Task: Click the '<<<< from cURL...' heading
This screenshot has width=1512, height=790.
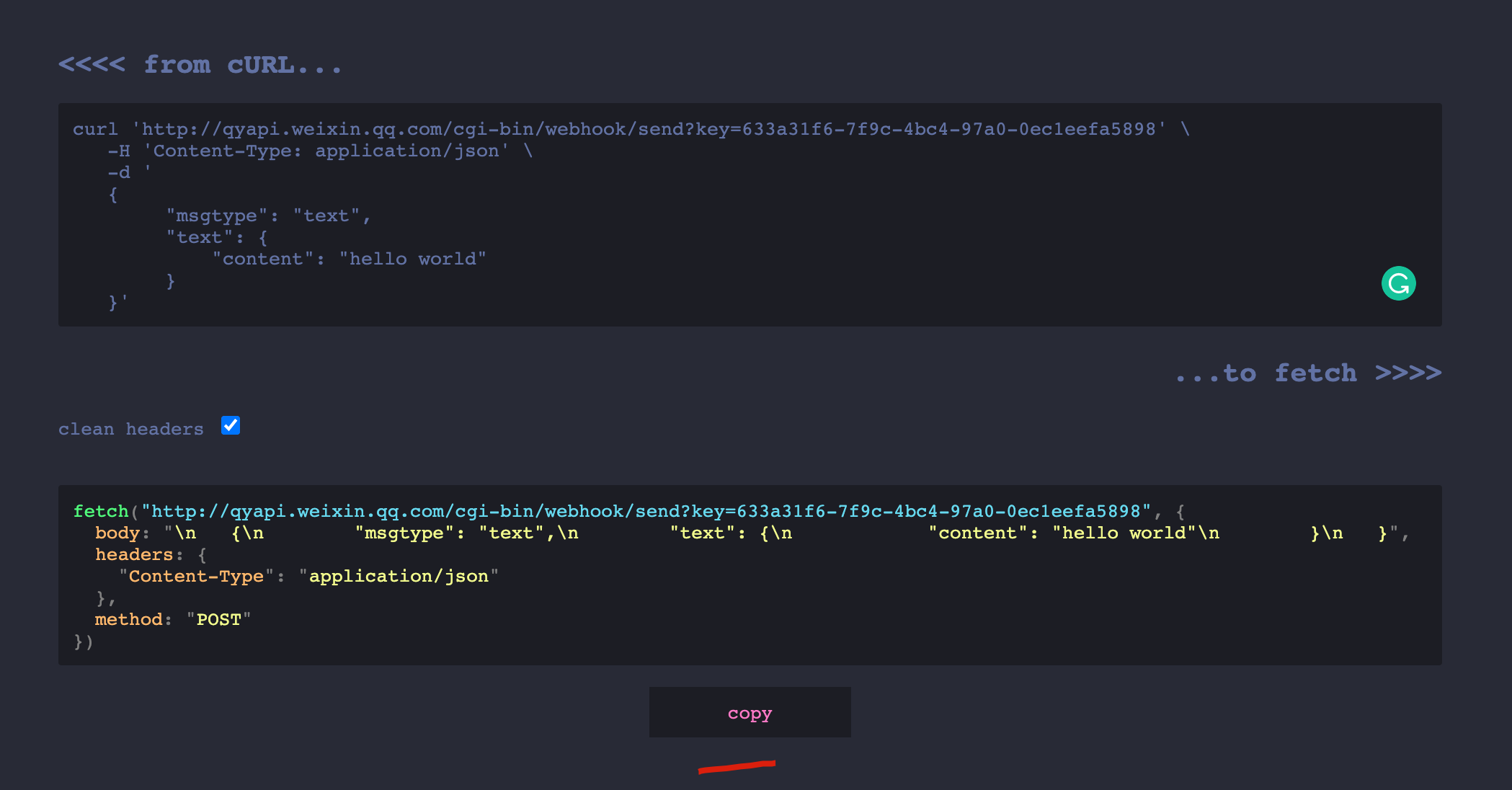Action: (200, 65)
